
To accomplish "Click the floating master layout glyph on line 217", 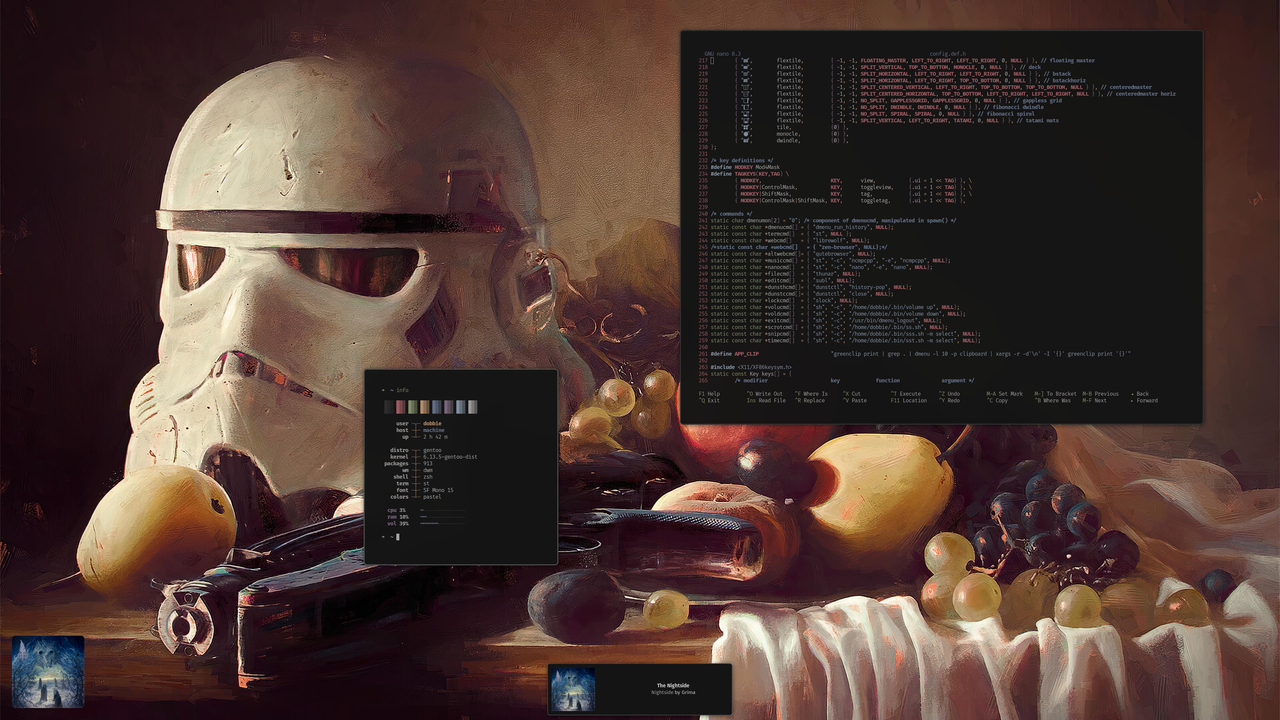I will tap(746, 60).
